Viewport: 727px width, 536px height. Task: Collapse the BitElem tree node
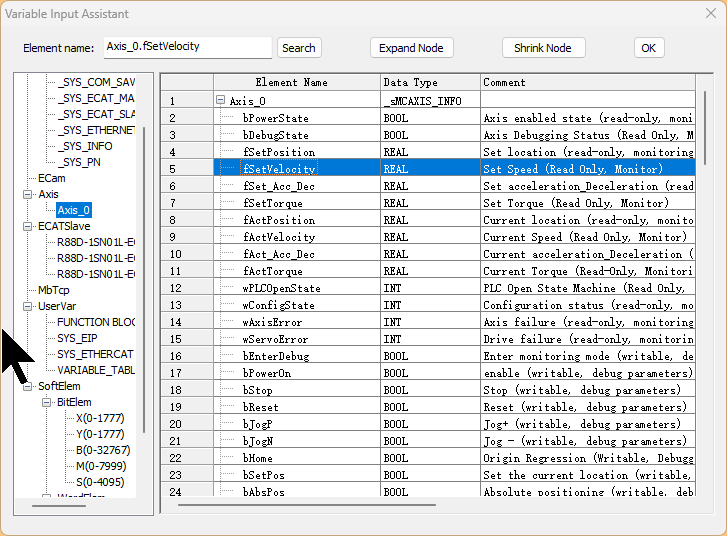[46, 402]
